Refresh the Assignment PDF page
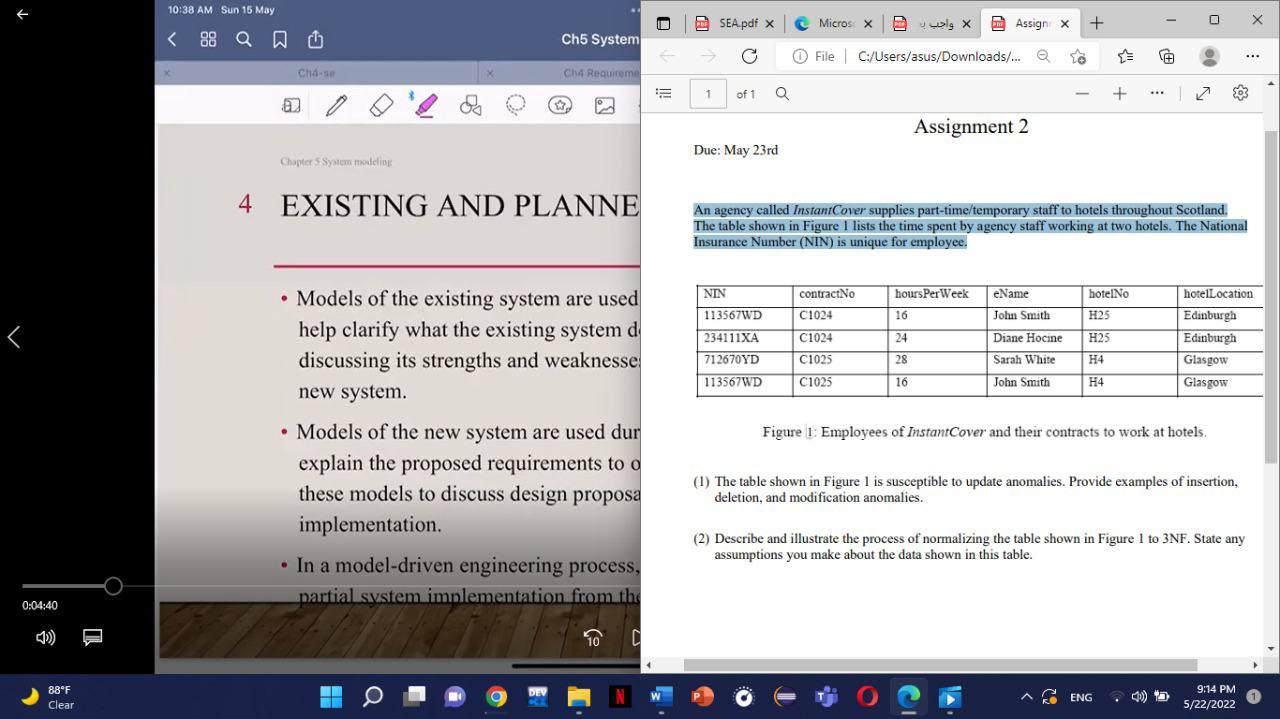Image resolution: width=1280 pixels, height=719 pixels. 749,56
